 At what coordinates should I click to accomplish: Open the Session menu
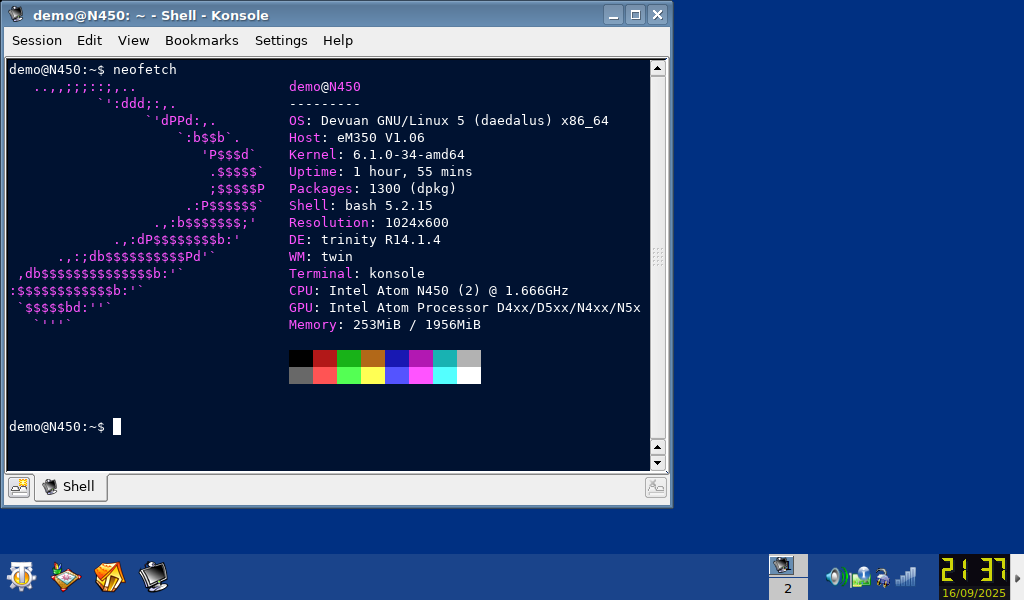tap(37, 40)
